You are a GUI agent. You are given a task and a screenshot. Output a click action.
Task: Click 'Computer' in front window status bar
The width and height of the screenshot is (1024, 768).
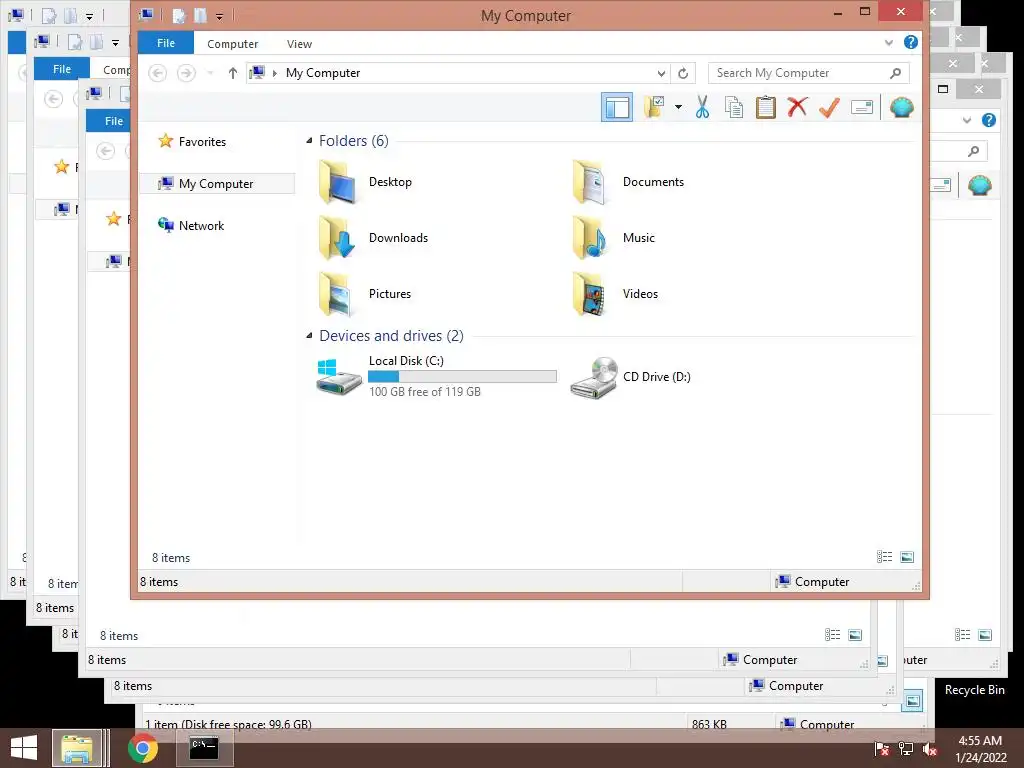pos(822,582)
